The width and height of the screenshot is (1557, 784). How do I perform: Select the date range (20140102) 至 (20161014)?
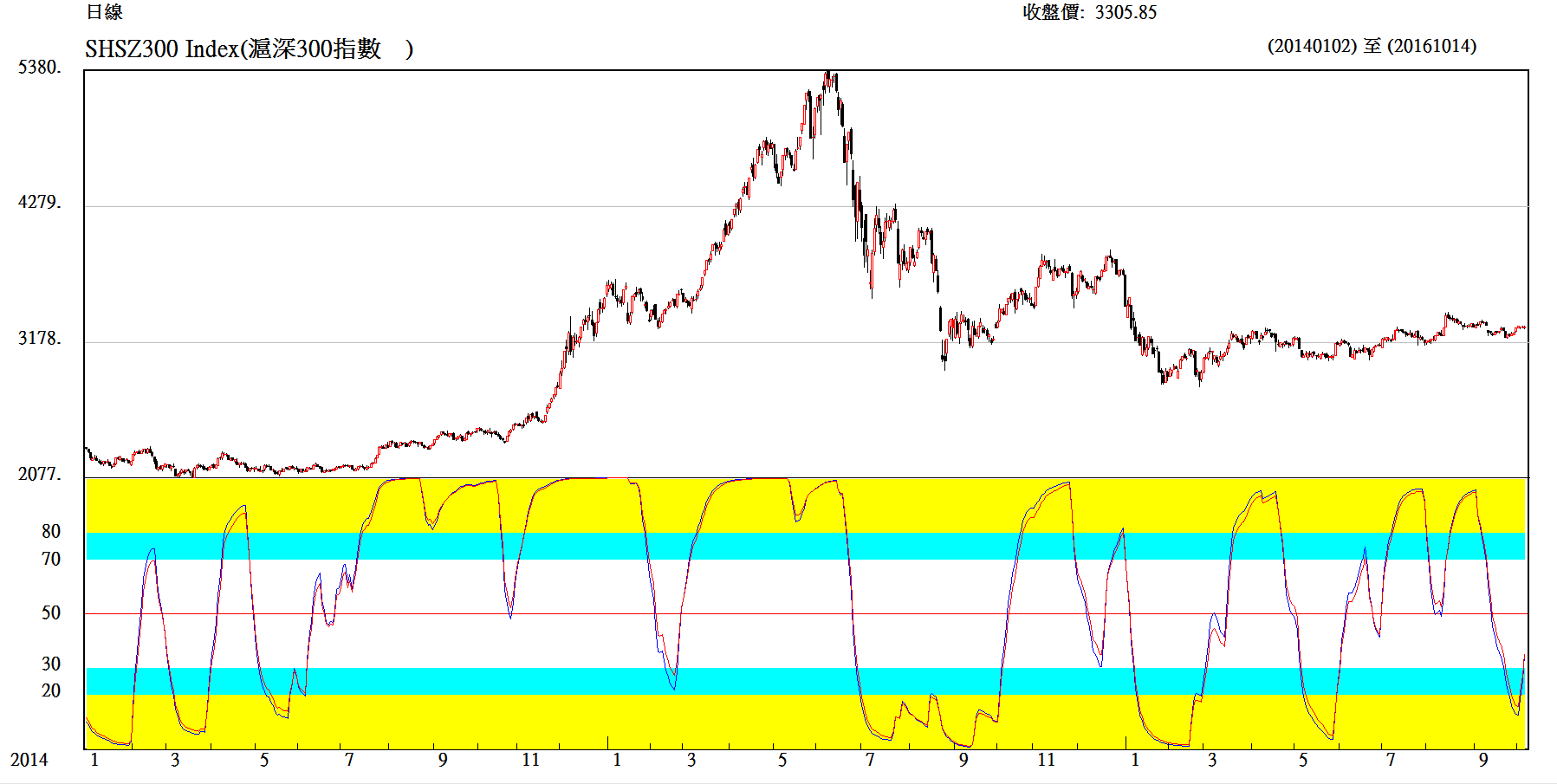(x=1372, y=46)
